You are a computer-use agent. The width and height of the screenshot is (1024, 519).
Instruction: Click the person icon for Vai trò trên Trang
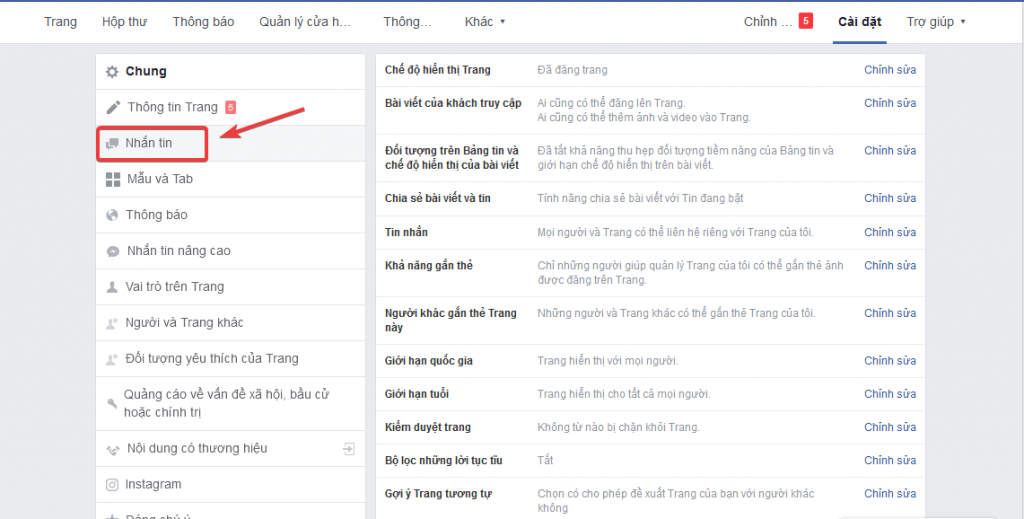113,287
